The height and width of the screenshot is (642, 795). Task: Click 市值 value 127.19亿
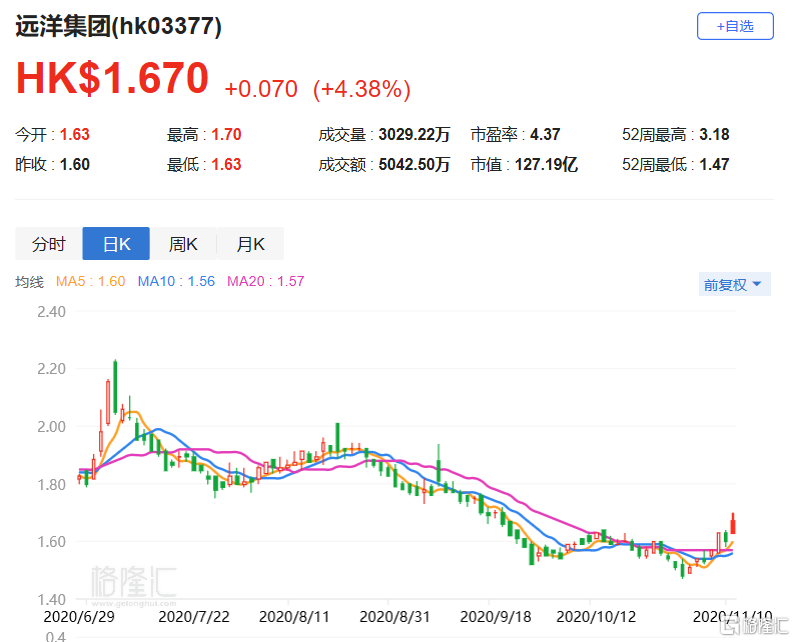click(x=546, y=164)
